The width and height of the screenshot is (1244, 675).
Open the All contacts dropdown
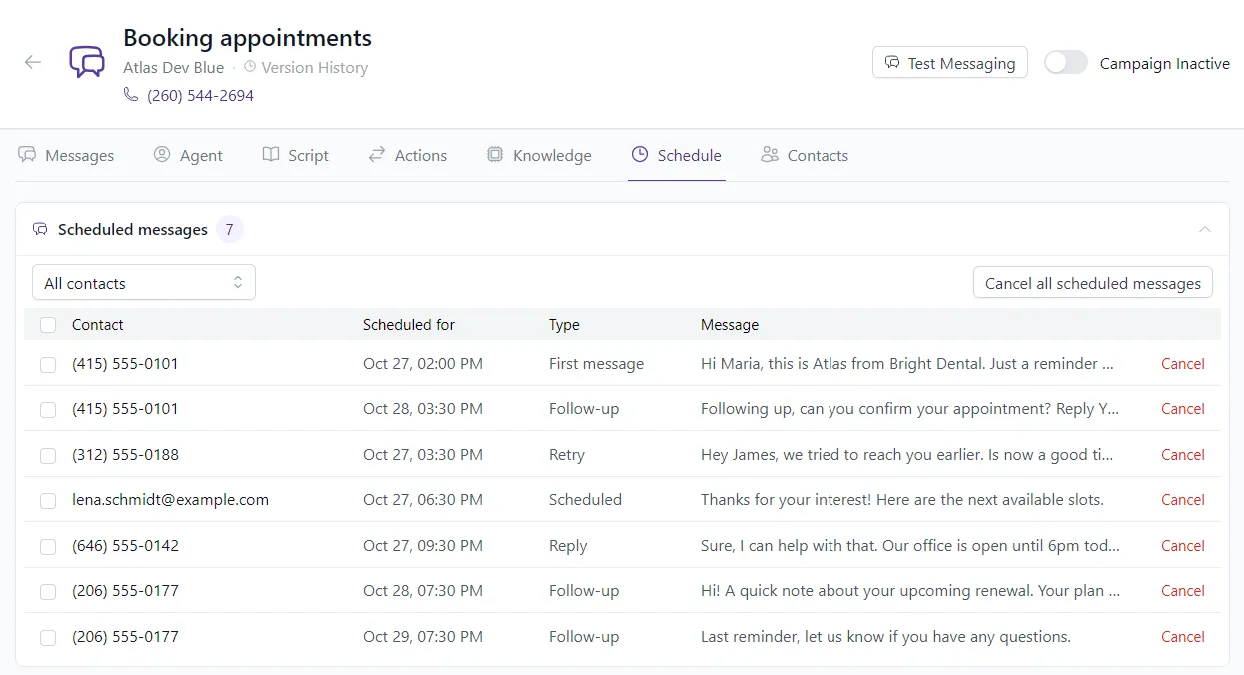(144, 283)
